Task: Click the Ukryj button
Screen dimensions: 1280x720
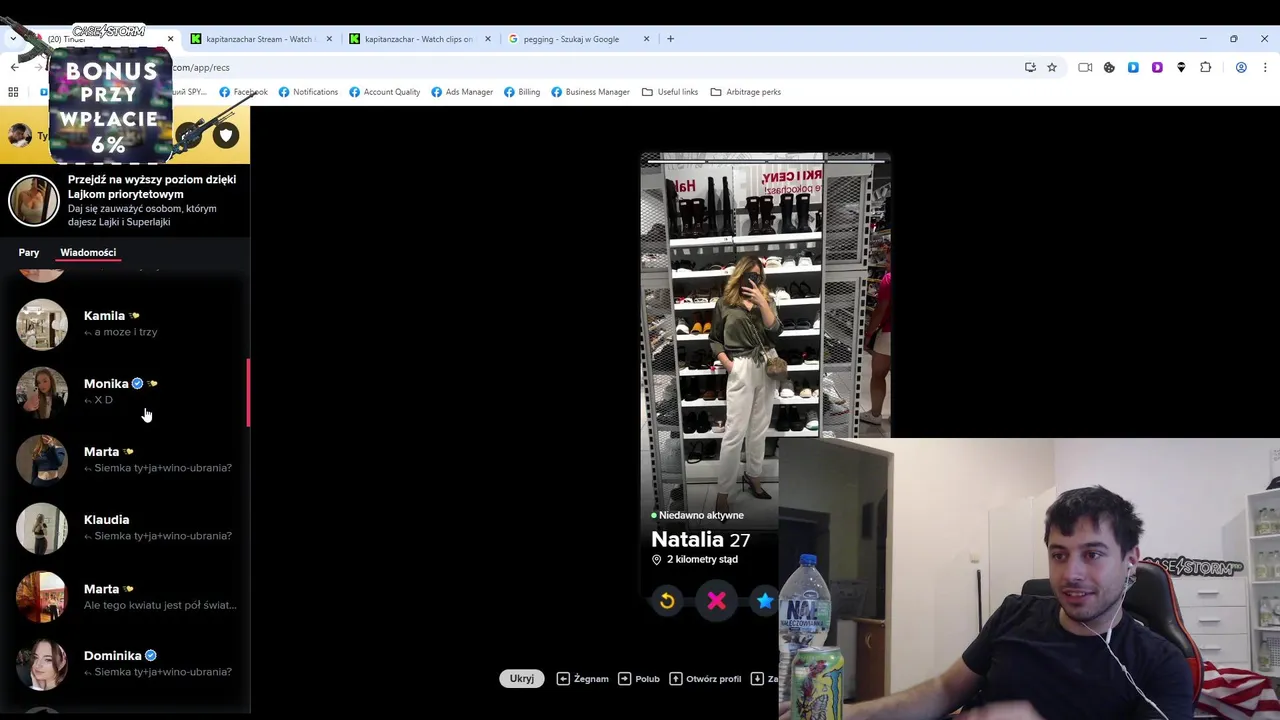Action: 522,678
